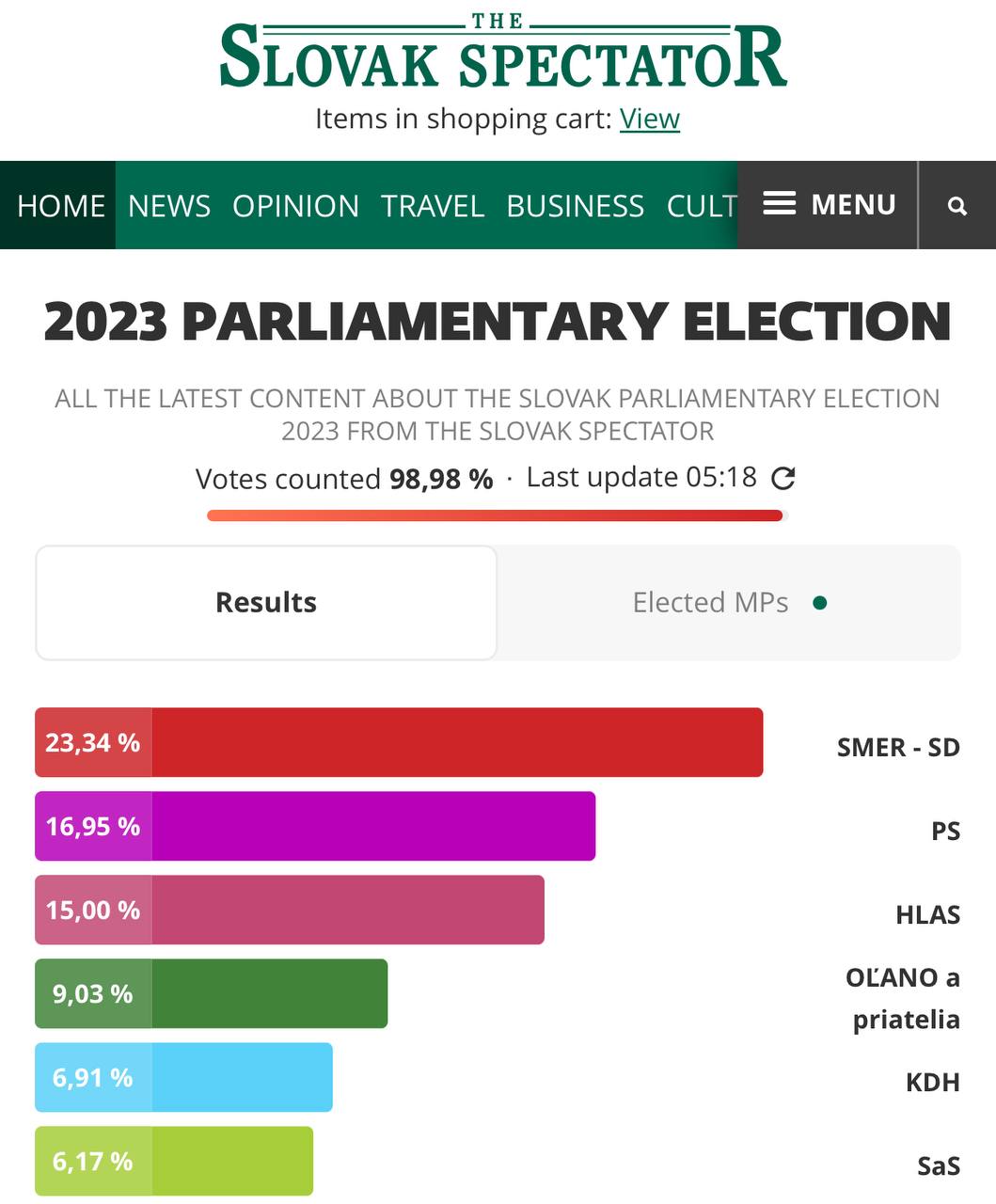Screen dimensions: 996x1204
Task: Click the green dot beside Elected MPs
Action: (820, 603)
